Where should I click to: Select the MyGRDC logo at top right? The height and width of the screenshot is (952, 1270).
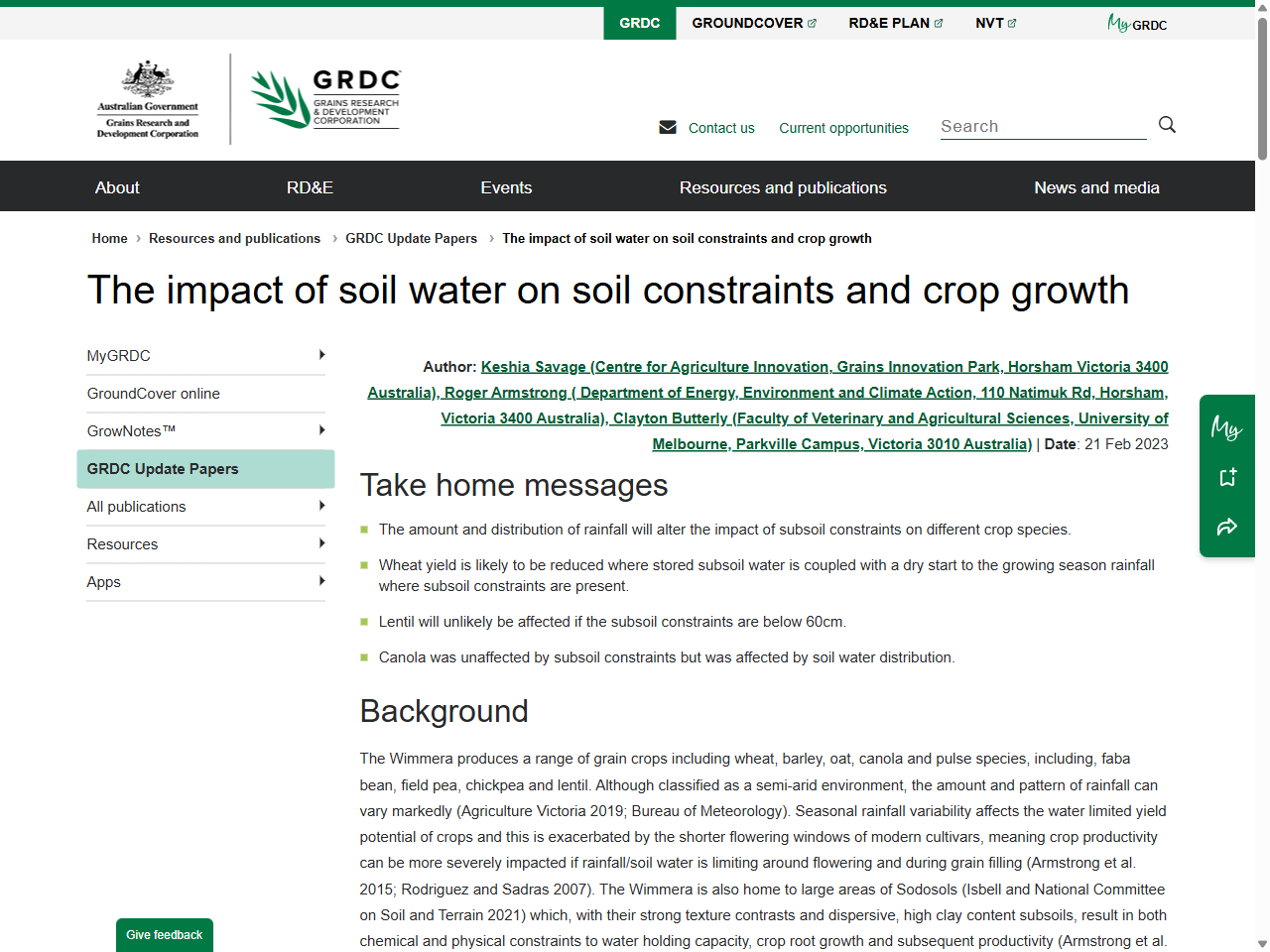1136,23
